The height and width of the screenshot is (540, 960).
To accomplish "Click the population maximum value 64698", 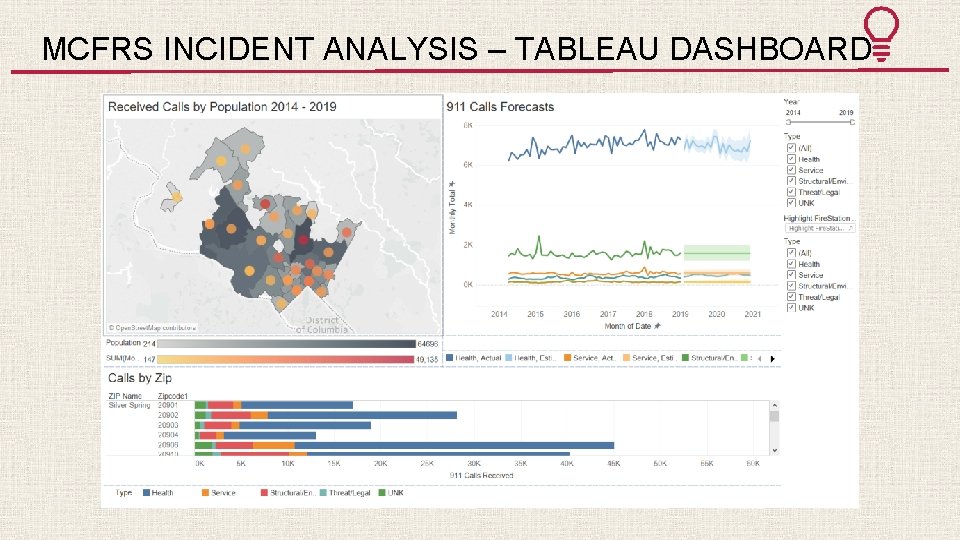I will 427,344.
